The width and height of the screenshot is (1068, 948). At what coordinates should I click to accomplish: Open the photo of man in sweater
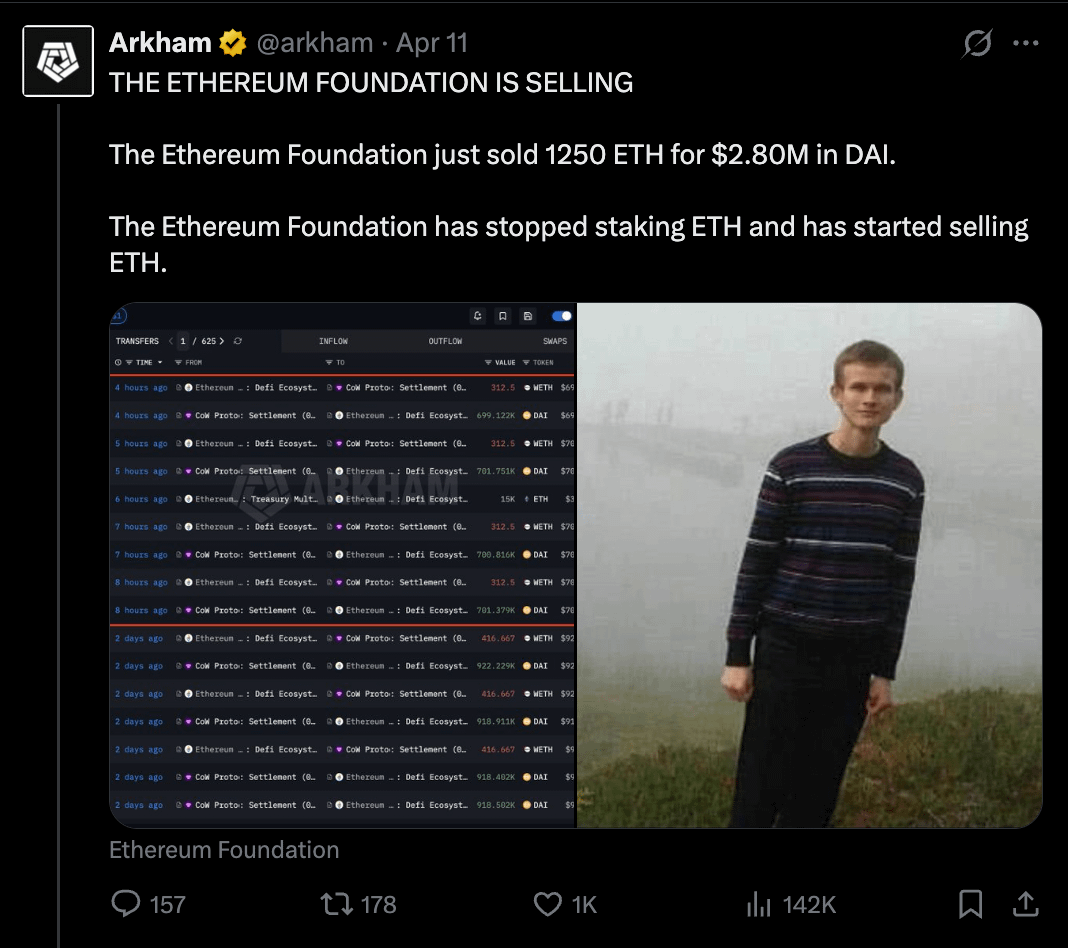tap(809, 565)
